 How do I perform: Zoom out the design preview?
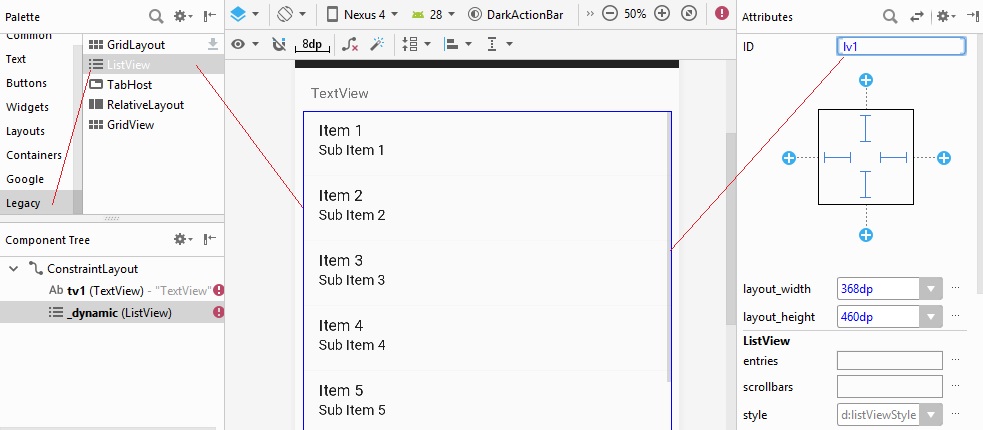coord(609,15)
